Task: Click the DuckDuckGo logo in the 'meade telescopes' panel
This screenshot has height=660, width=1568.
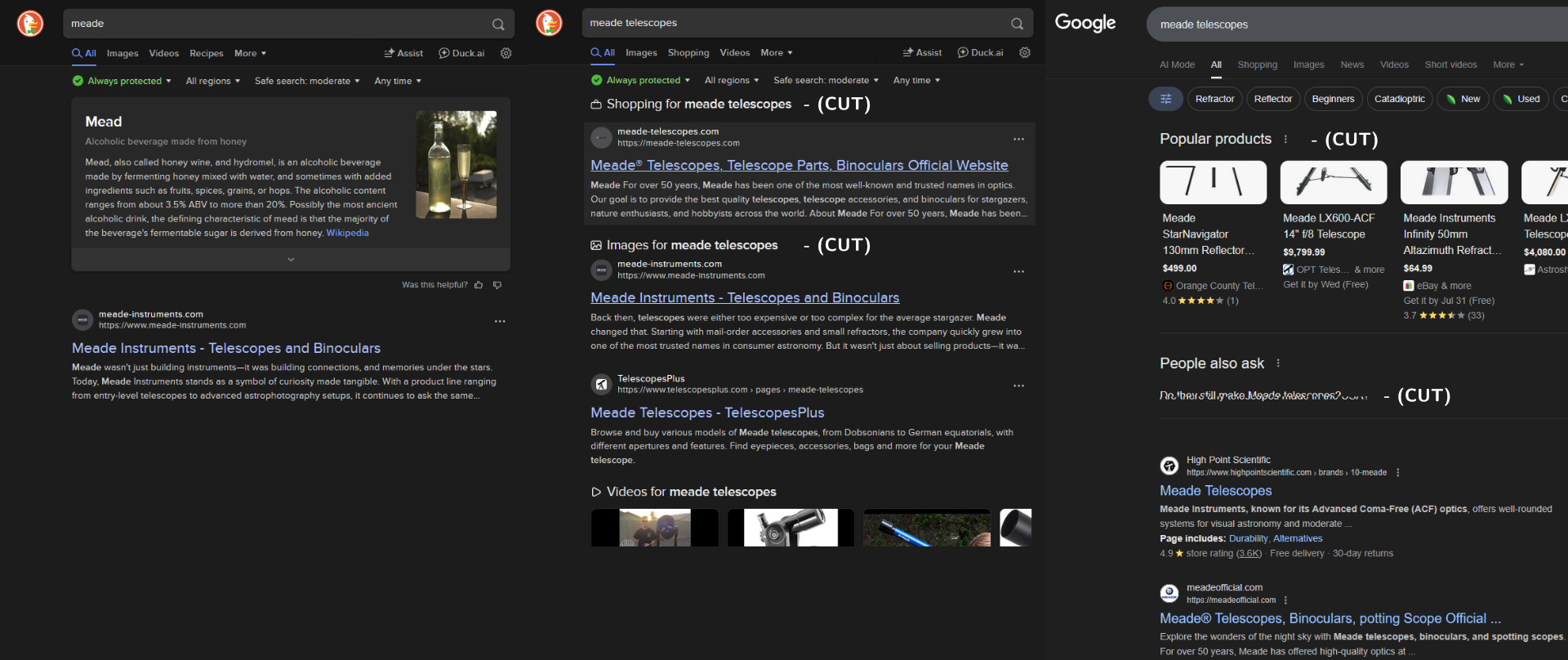Action: pos(549,23)
